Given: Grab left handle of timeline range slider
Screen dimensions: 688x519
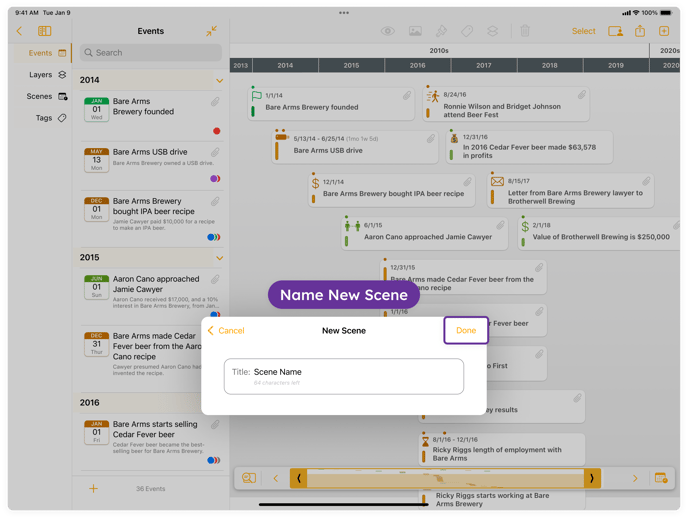Looking at the screenshot, I should click(298, 478).
